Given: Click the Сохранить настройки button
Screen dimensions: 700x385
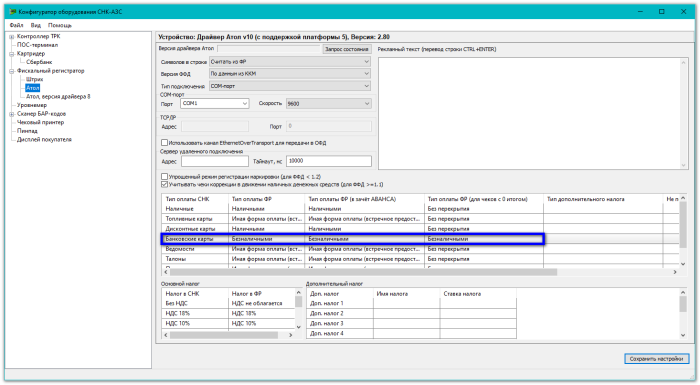Looking at the screenshot, I should [656, 359].
